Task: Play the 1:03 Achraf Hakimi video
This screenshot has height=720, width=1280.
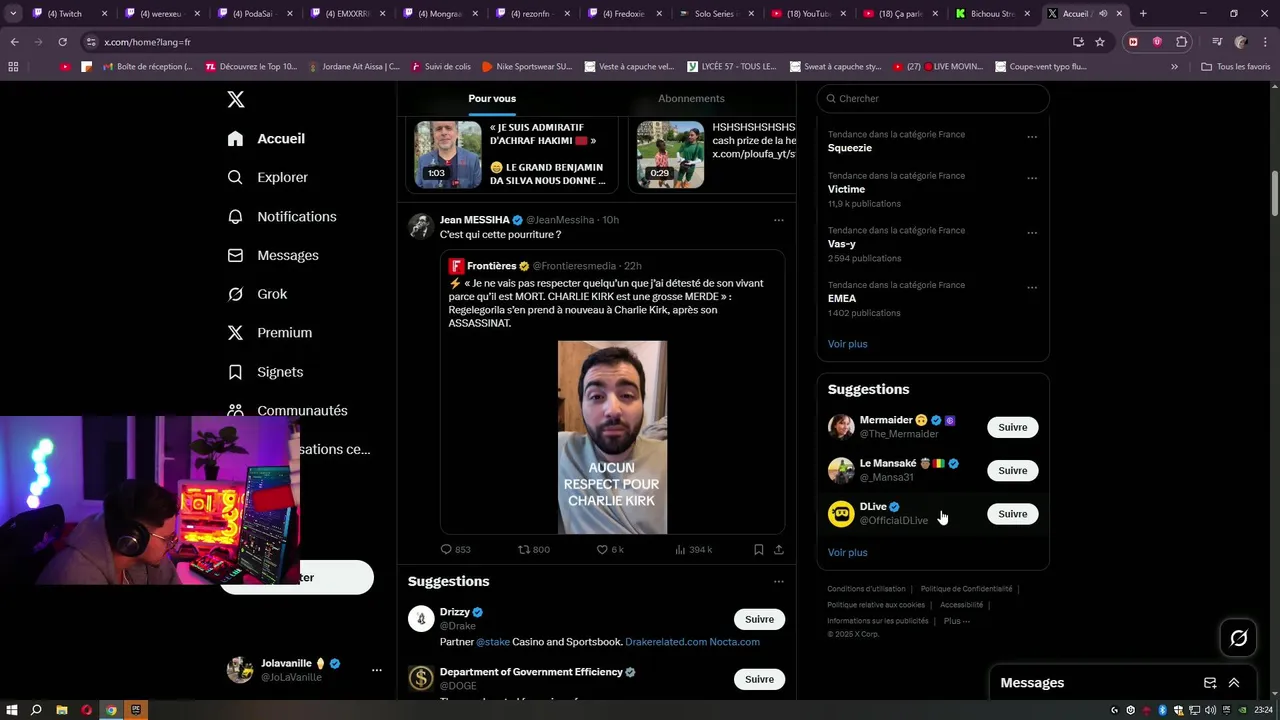Action: pyautogui.click(x=448, y=155)
